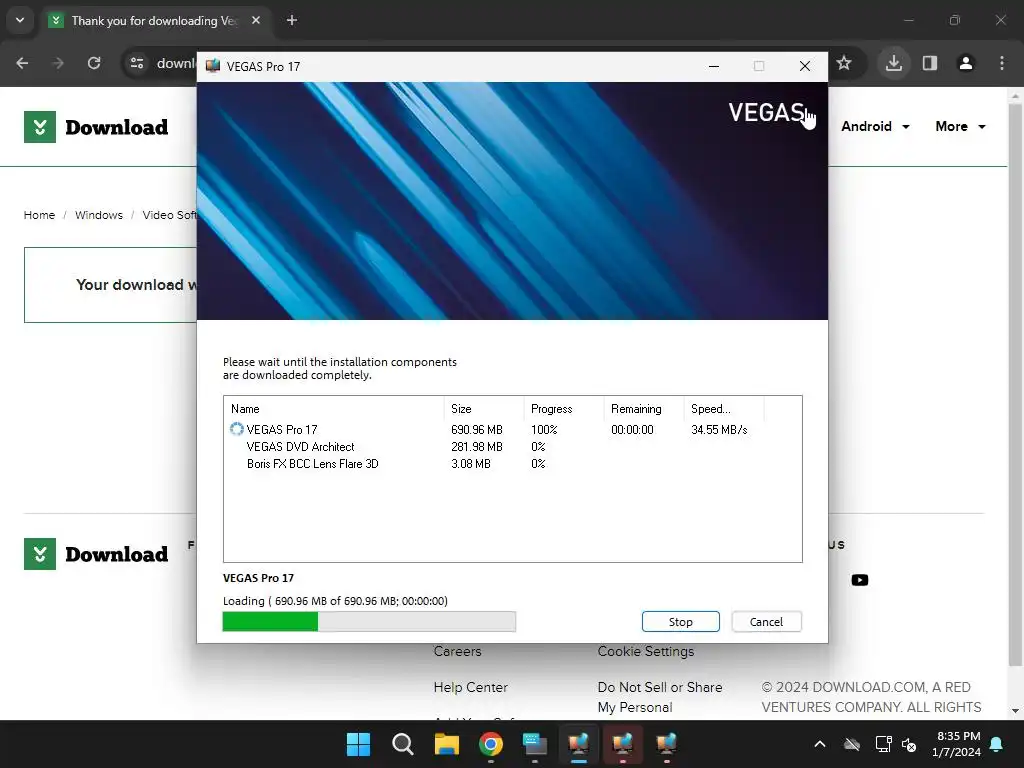Open the taskbar clock and date
Viewport: 1024px width, 768px height.
(957, 744)
